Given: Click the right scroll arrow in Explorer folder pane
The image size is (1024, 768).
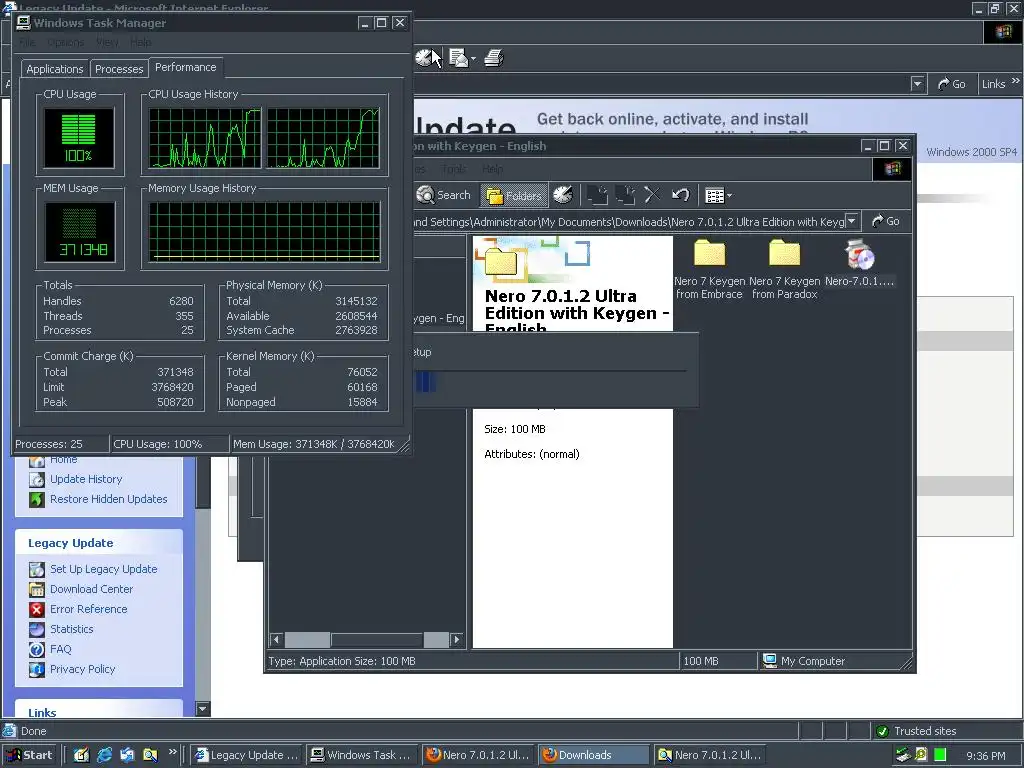Looking at the screenshot, I should (457, 639).
